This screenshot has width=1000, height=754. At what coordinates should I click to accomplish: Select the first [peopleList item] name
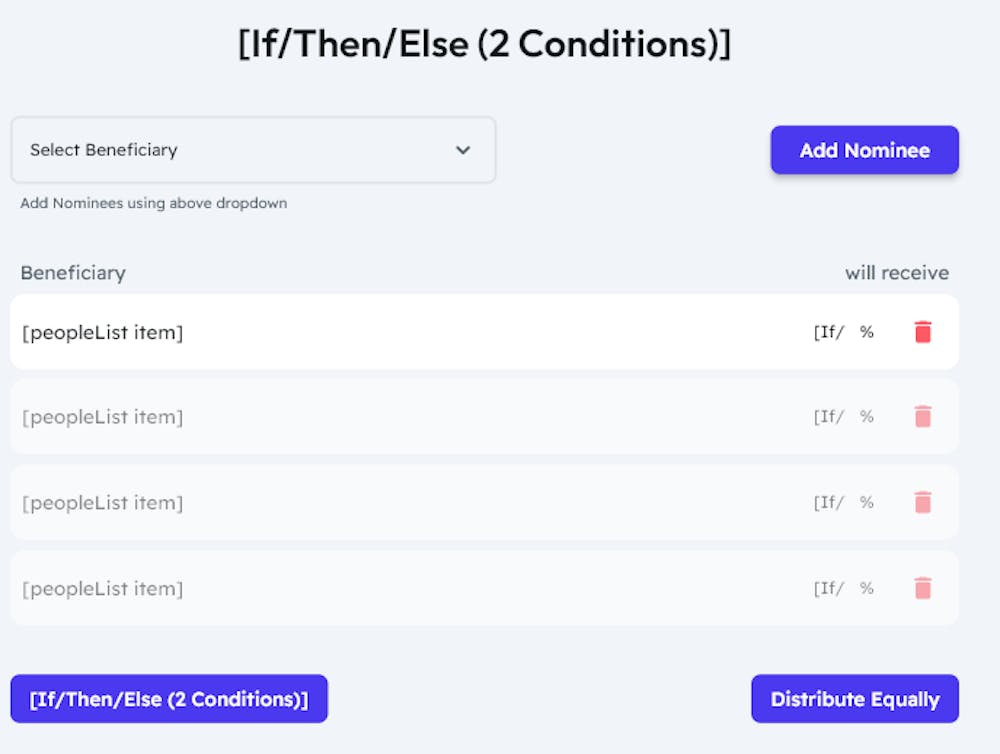(x=103, y=332)
